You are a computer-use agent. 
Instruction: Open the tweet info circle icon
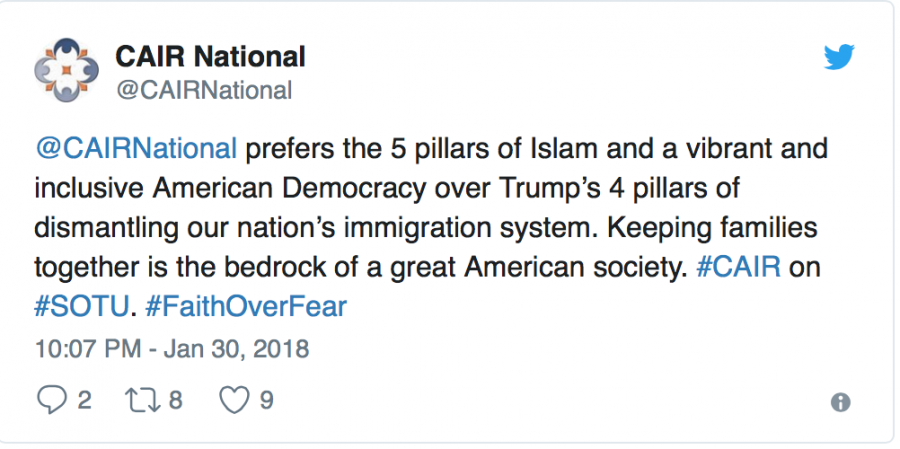[x=841, y=402]
